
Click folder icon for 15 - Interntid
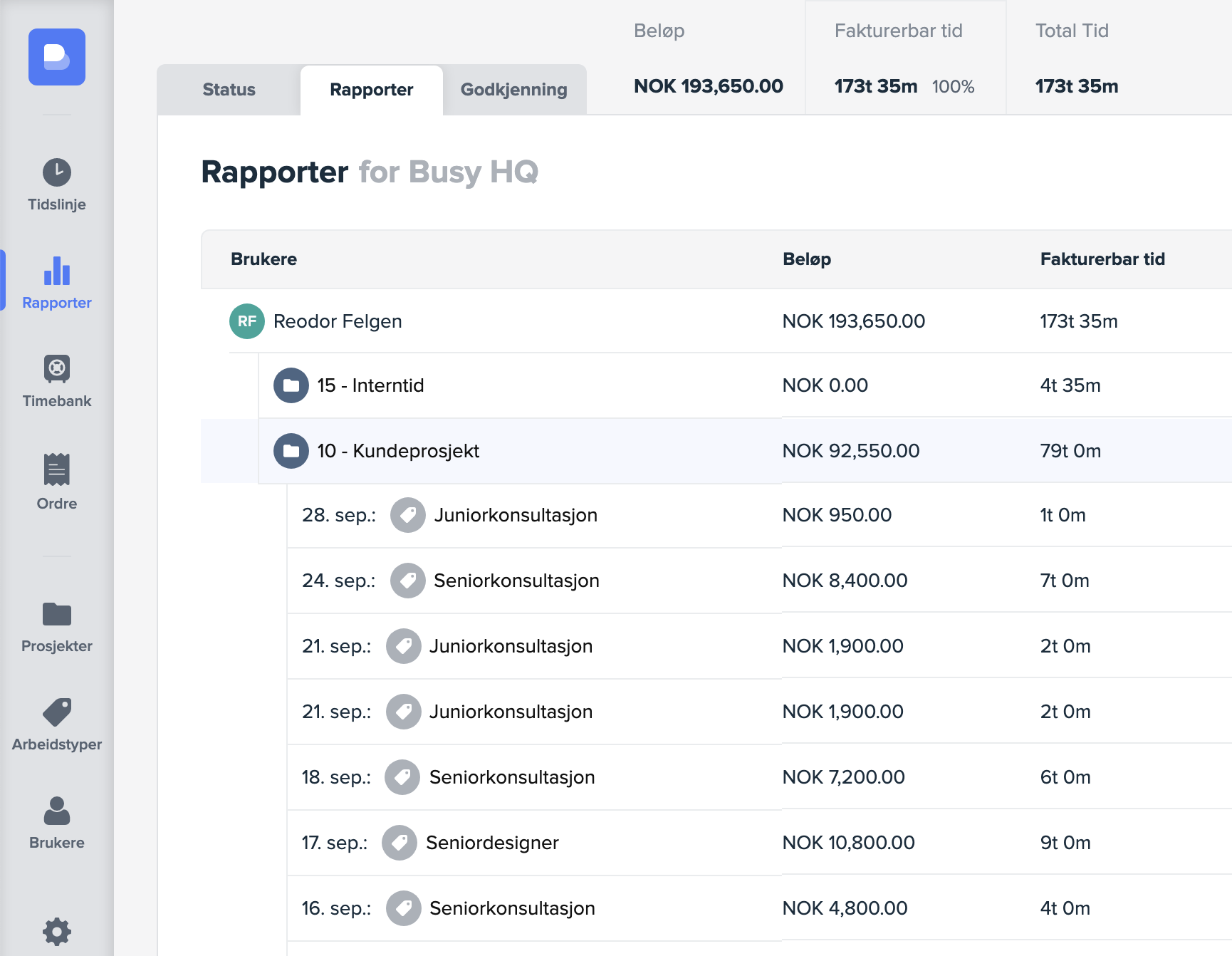291,385
